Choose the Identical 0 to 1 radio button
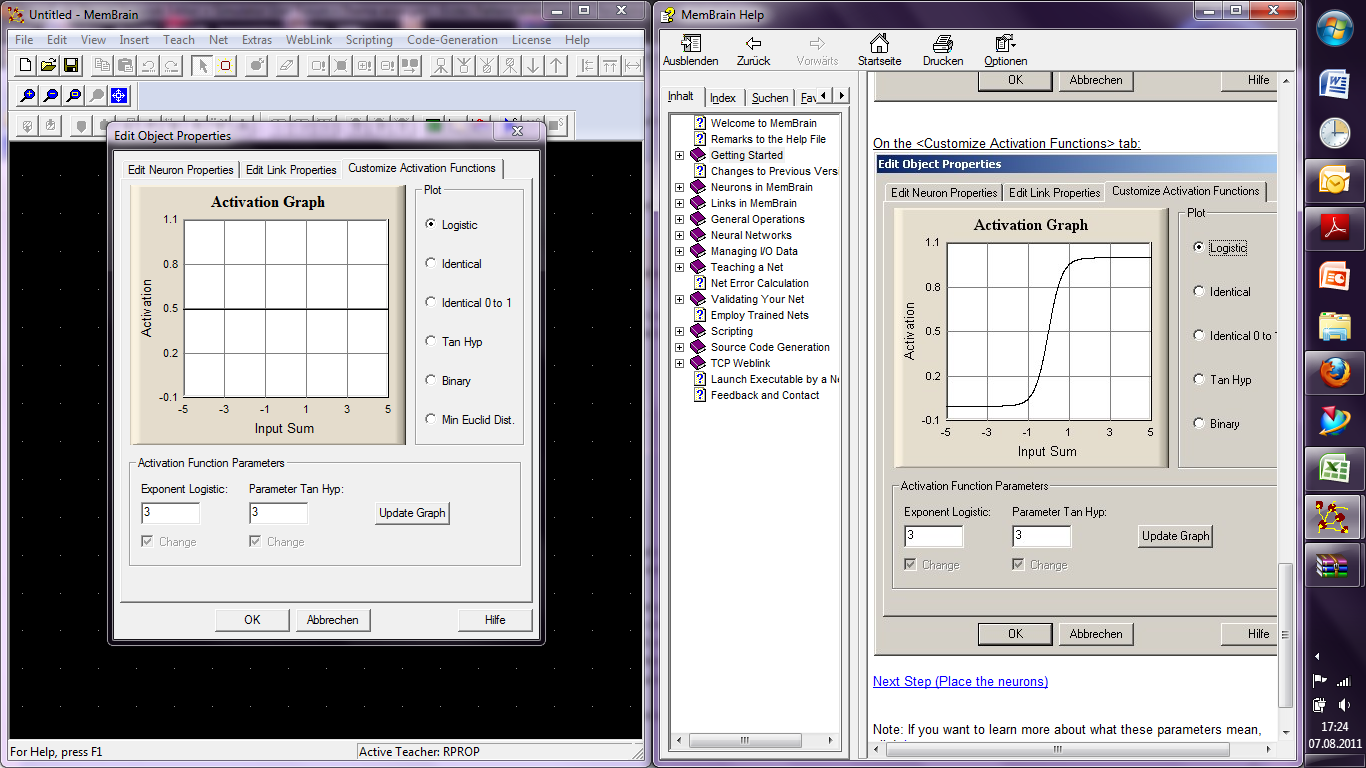1366x768 pixels. point(431,303)
